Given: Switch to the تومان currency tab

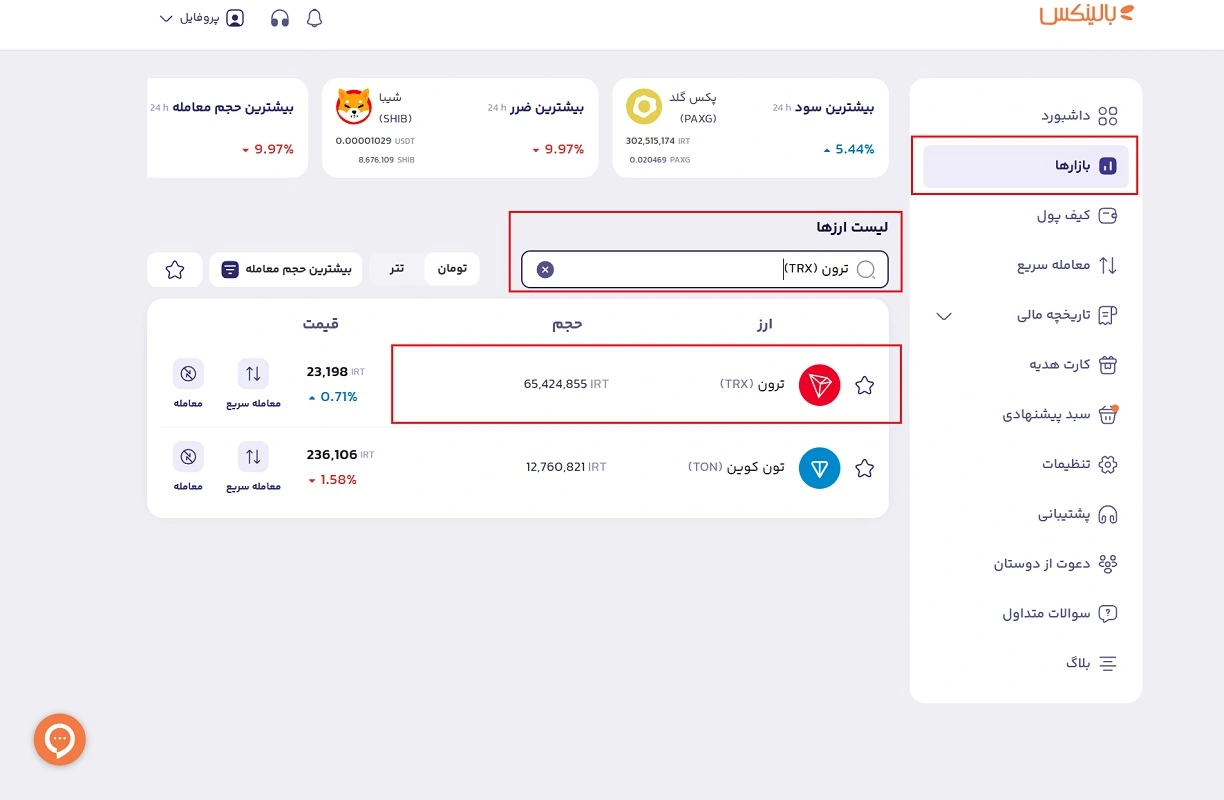Looking at the screenshot, I should click(452, 269).
